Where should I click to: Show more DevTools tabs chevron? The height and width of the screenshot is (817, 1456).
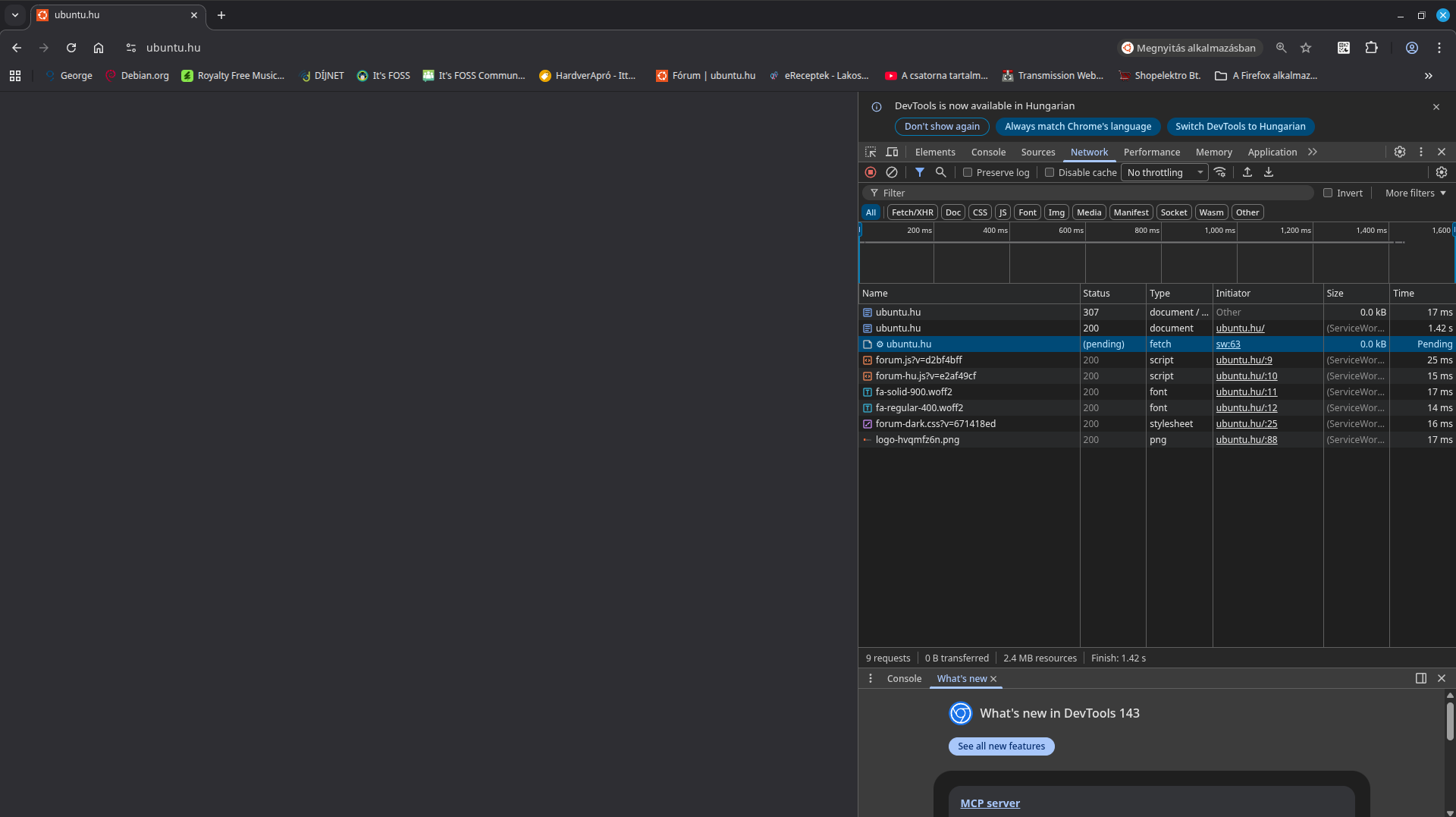pyautogui.click(x=1313, y=152)
